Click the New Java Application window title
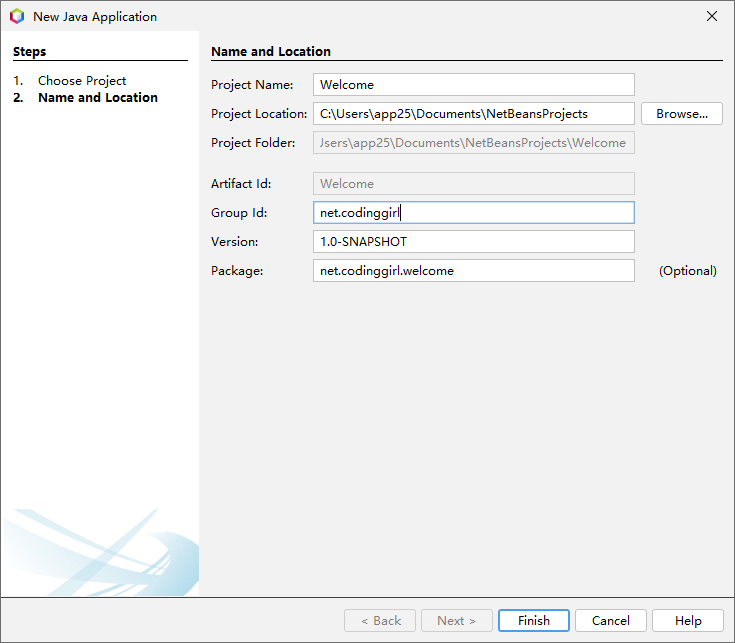The height and width of the screenshot is (643, 735). tap(95, 17)
